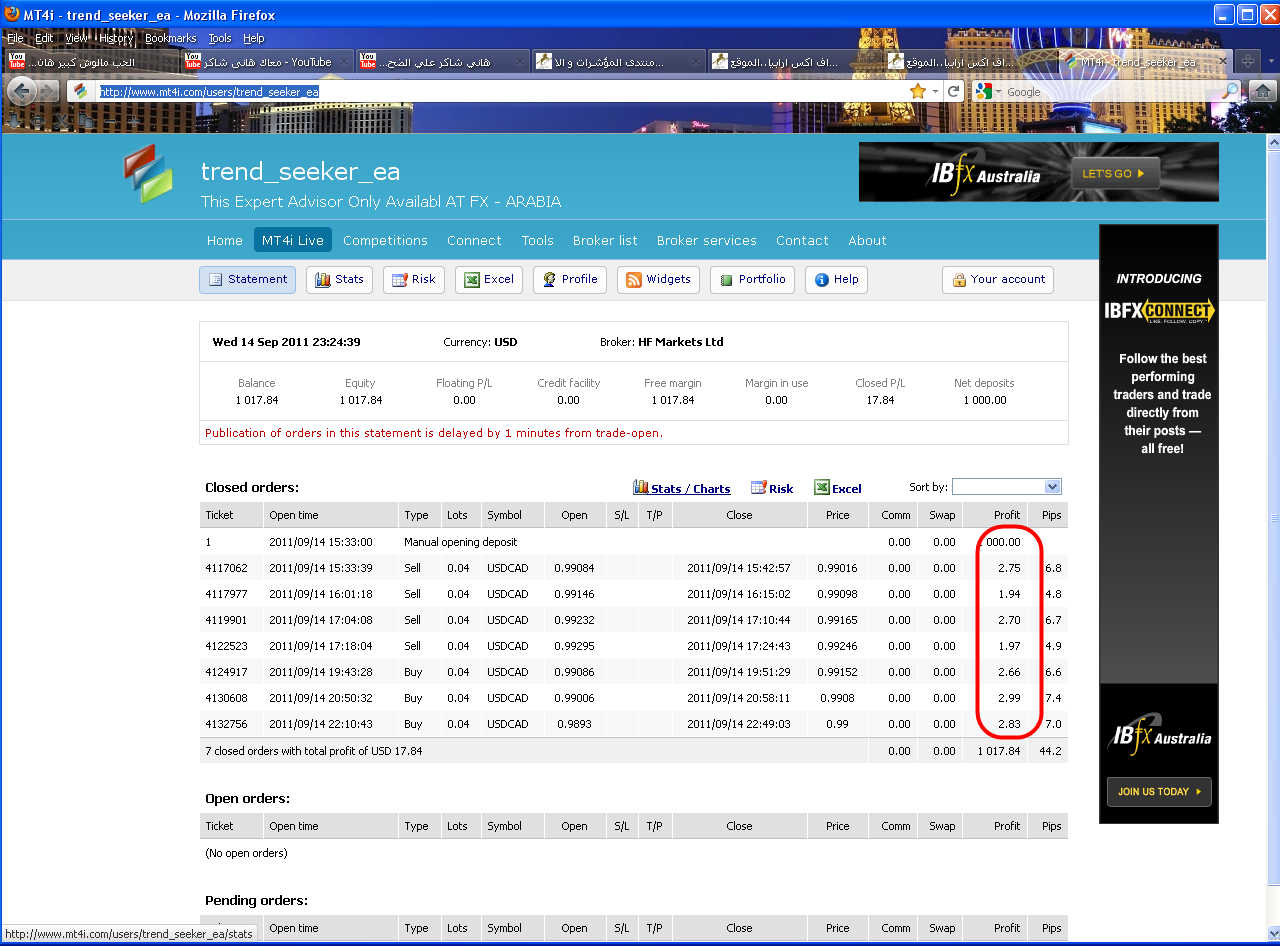Select ticket 4132756 in closed orders
Screen dimensions: 1280x946
coord(226,724)
